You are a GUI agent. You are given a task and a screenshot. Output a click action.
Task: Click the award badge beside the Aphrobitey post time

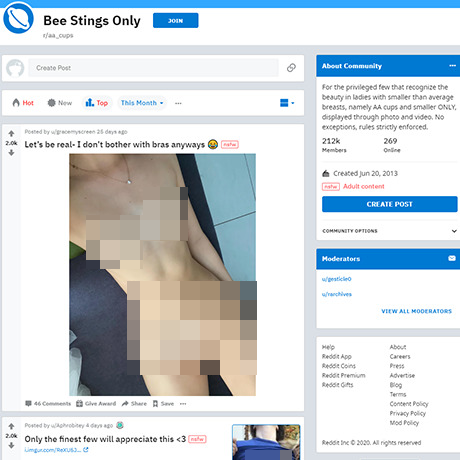(x=120, y=425)
